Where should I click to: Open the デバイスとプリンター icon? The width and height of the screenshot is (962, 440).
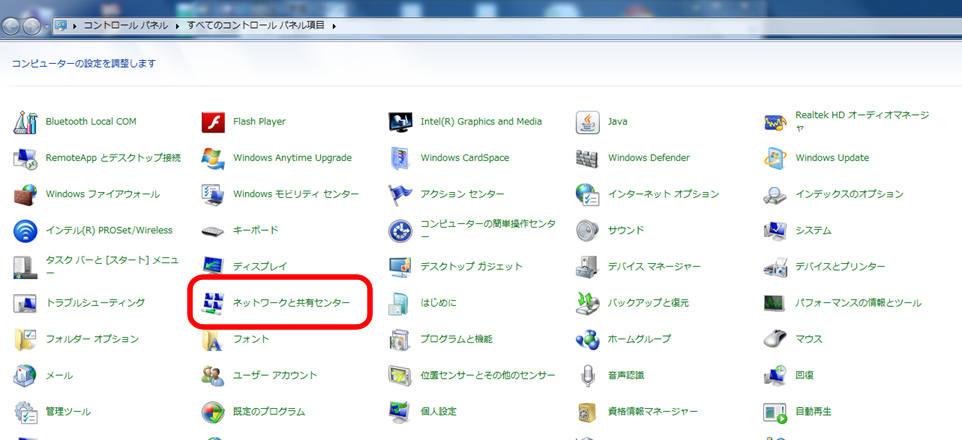pos(775,267)
